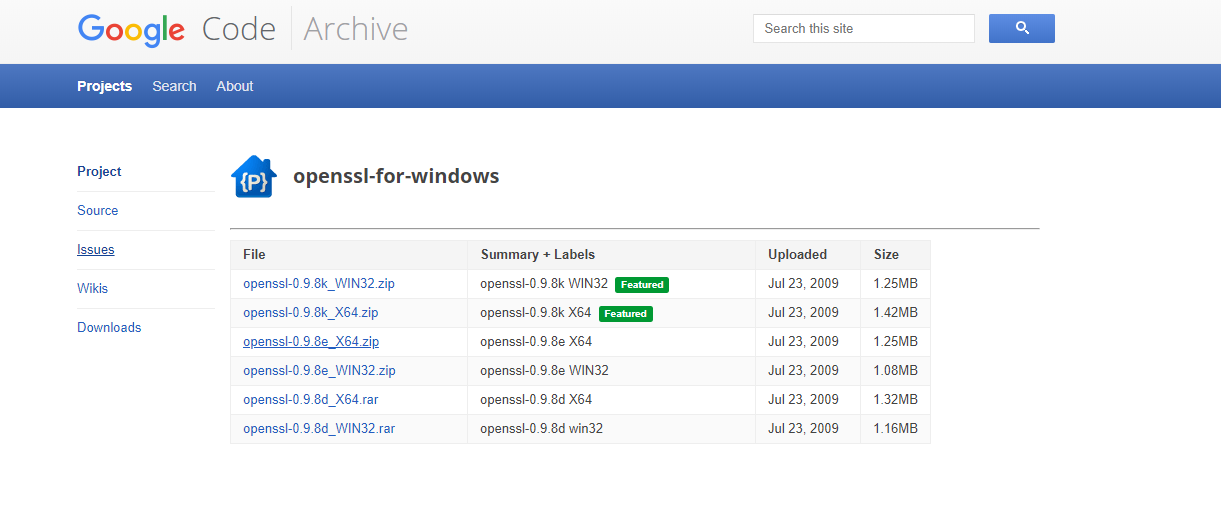Click upload date of openssl-0.9.8d_WIN32.rar
This screenshot has height=527, width=1221.
coord(804,429)
